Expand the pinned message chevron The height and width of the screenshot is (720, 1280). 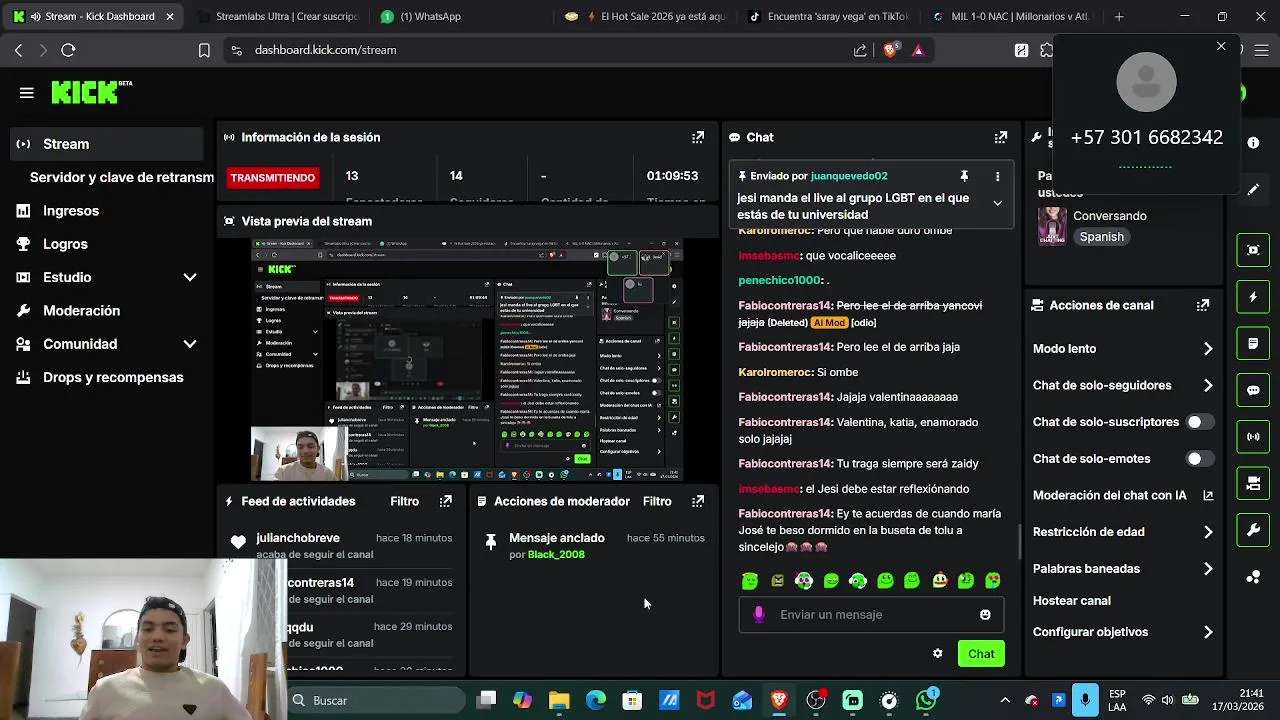(x=997, y=203)
